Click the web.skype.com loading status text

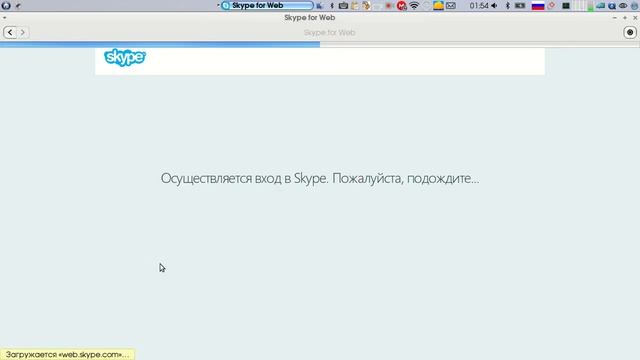pyautogui.click(x=67, y=354)
